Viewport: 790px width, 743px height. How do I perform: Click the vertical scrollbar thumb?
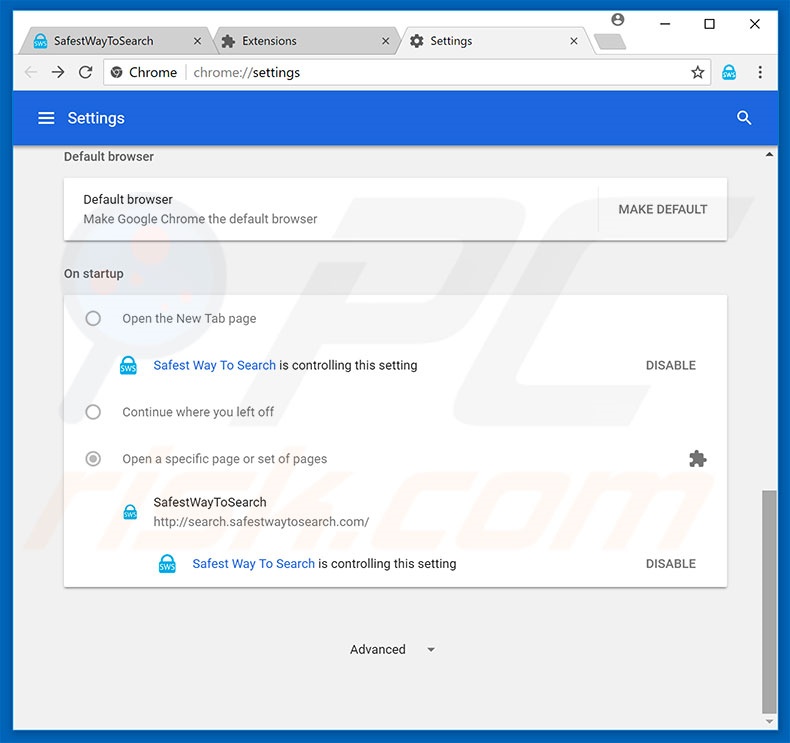pyautogui.click(x=769, y=601)
